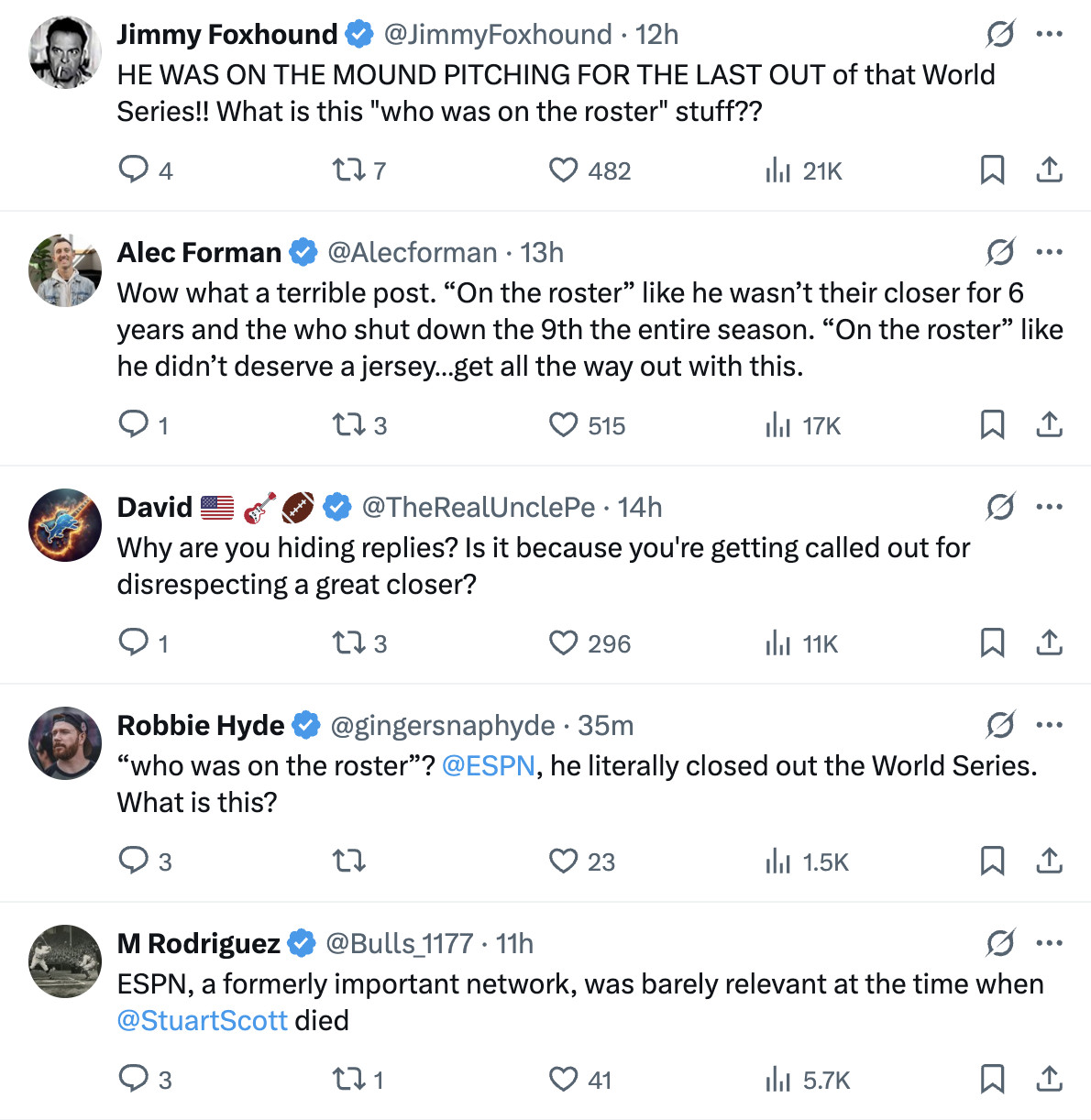
Task: Open analytics for Robbie Hyde's tweet
Action: tap(778, 861)
